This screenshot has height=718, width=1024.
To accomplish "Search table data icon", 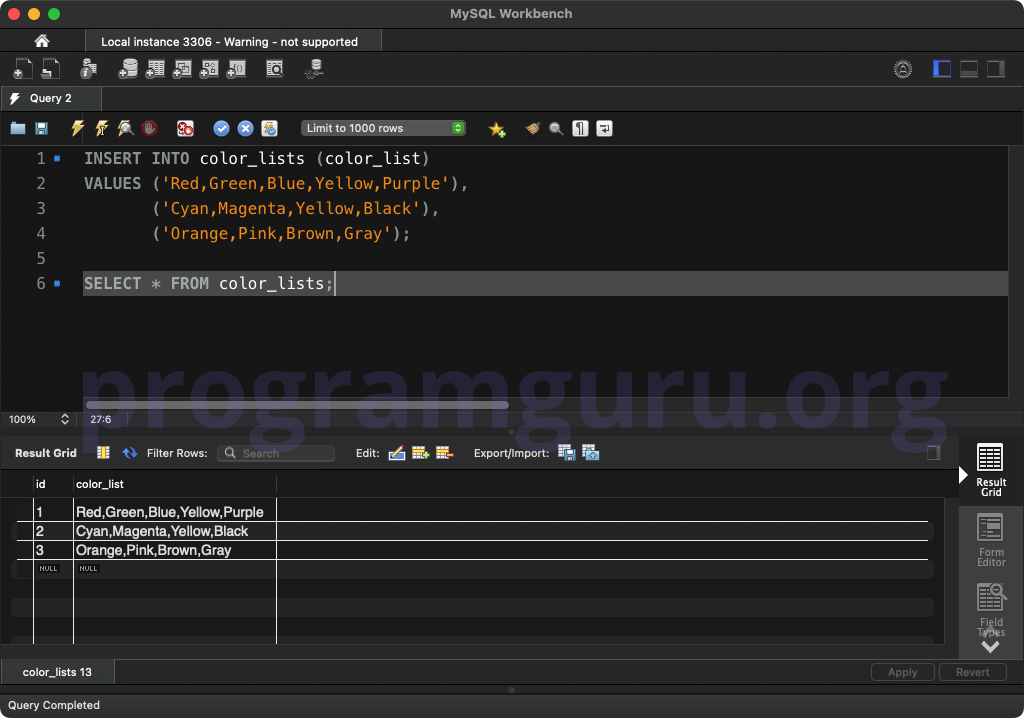I will [x=275, y=69].
